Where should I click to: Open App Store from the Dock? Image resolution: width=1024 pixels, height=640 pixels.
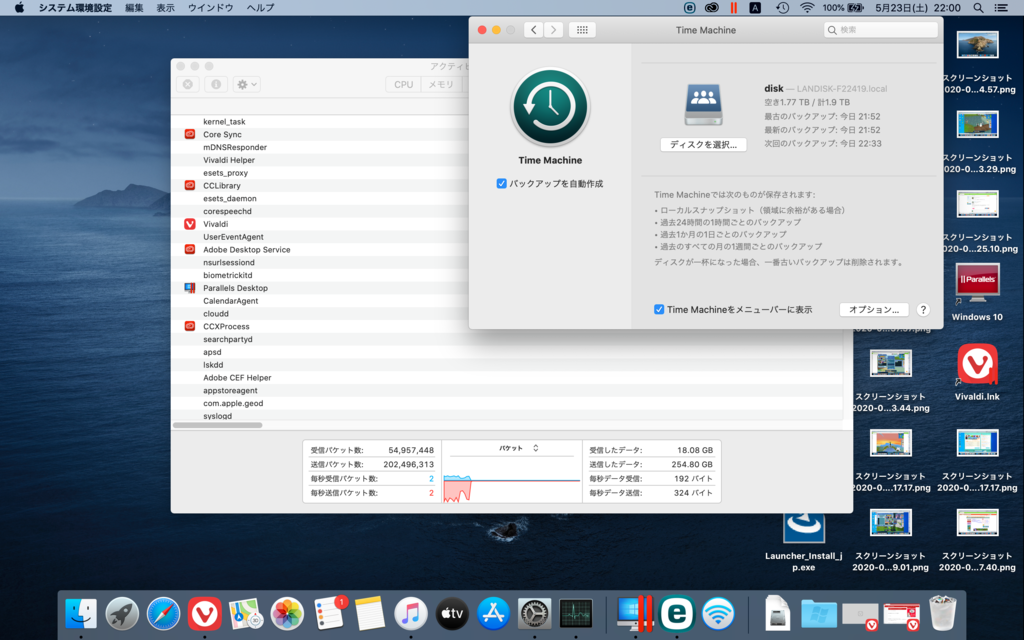pyautogui.click(x=494, y=613)
